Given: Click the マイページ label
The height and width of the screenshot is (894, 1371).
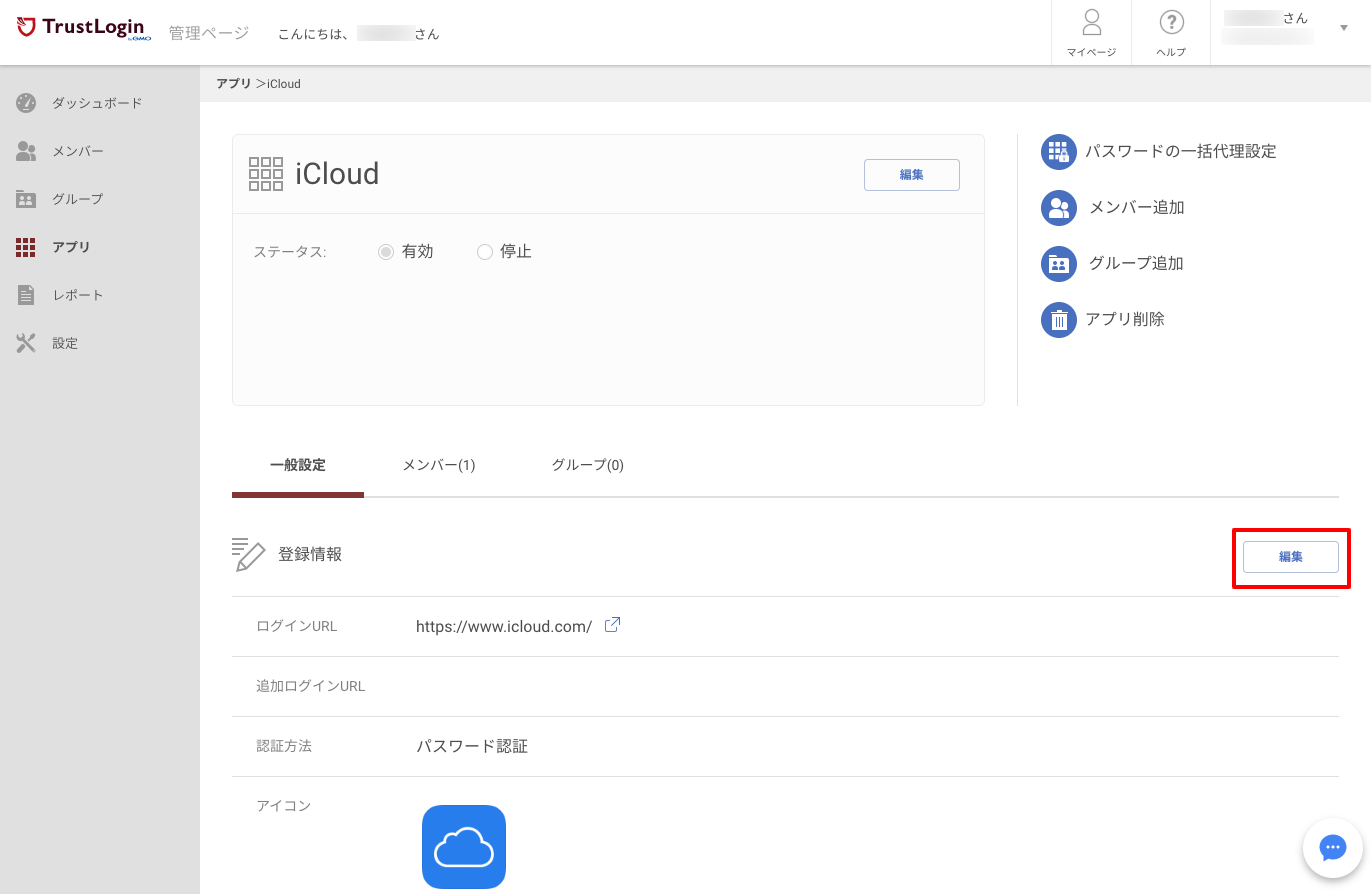Looking at the screenshot, I should [x=1091, y=52].
